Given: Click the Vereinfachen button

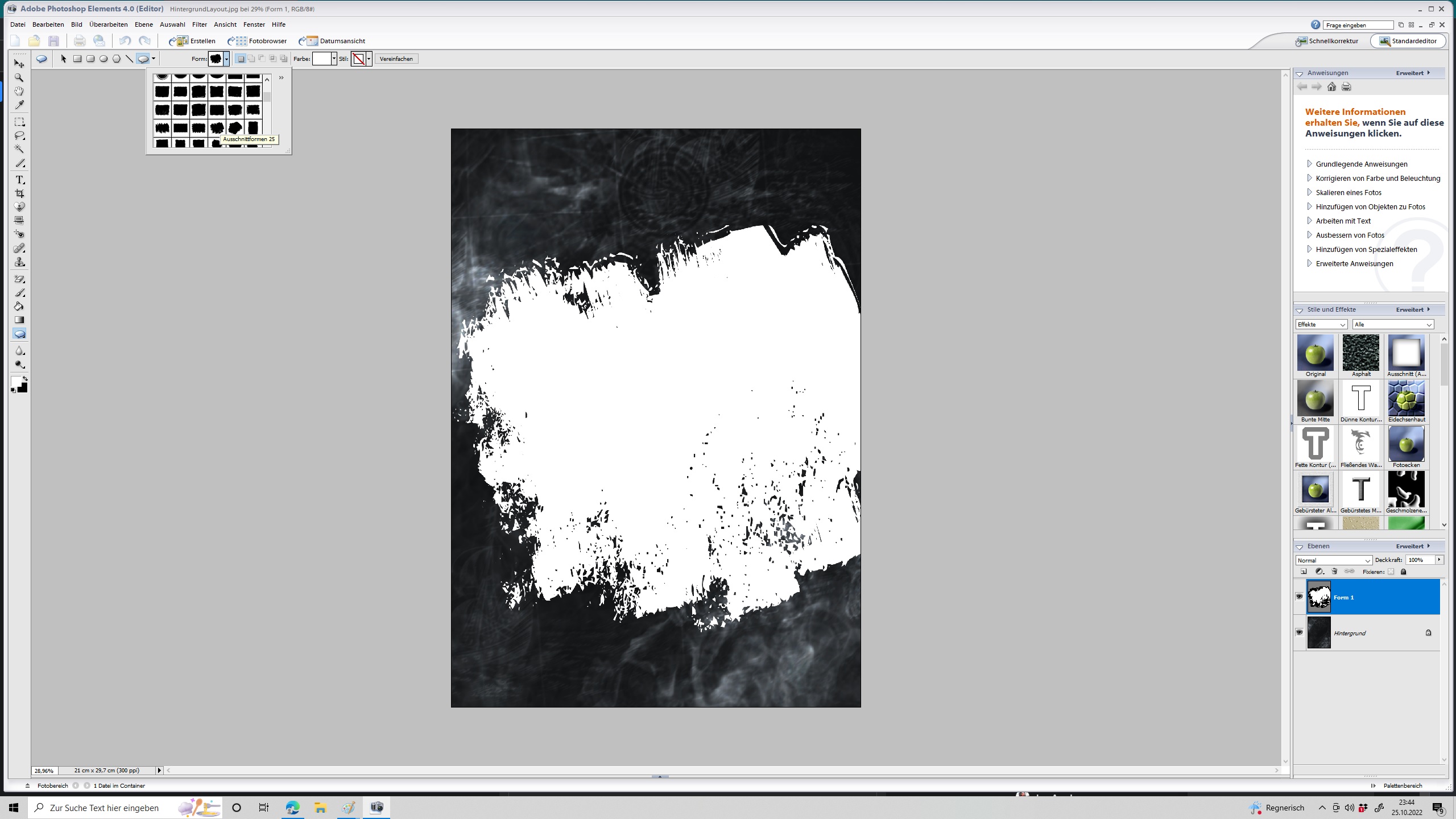Looking at the screenshot, I should 396,59.
